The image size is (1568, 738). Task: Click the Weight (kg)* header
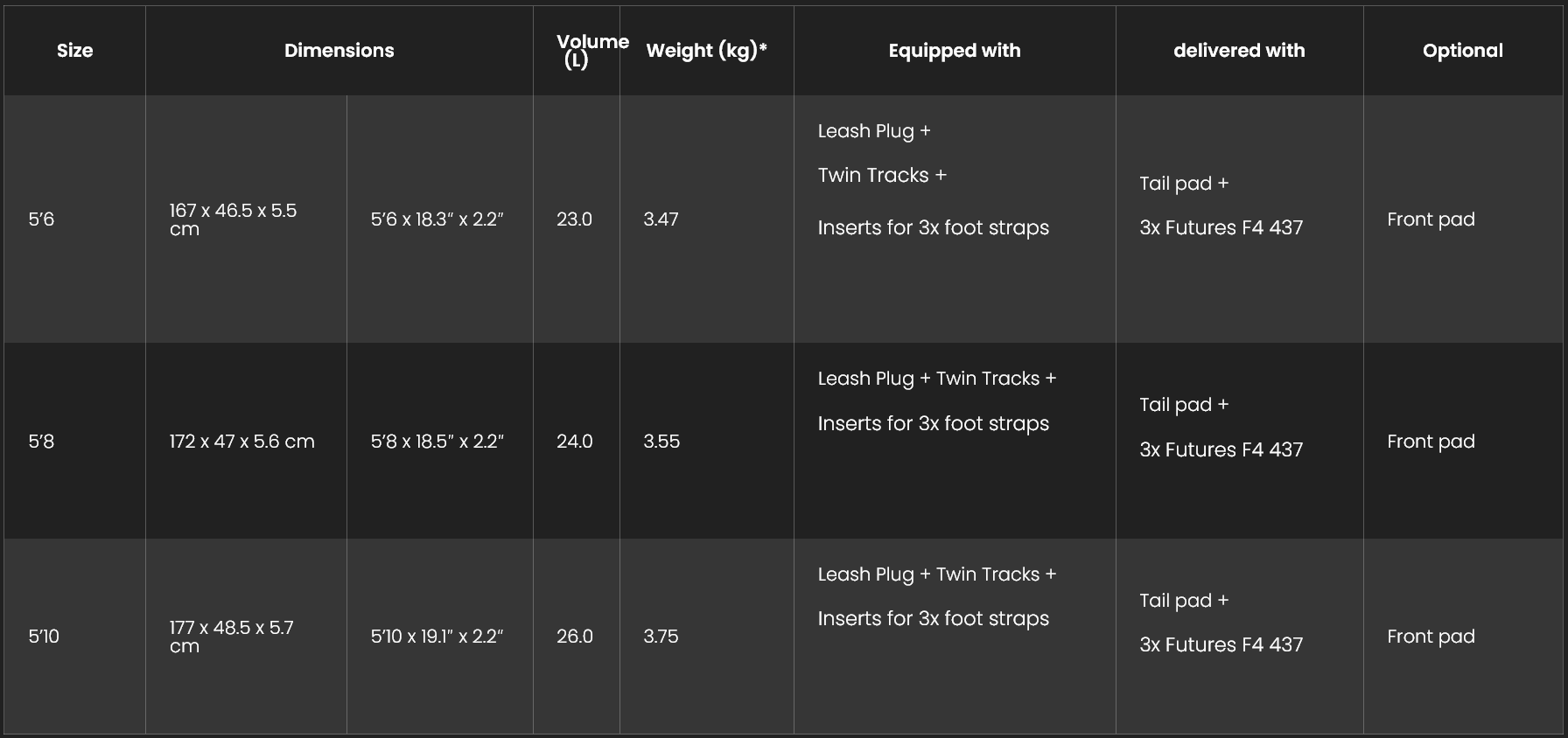[x=706, y=51]
